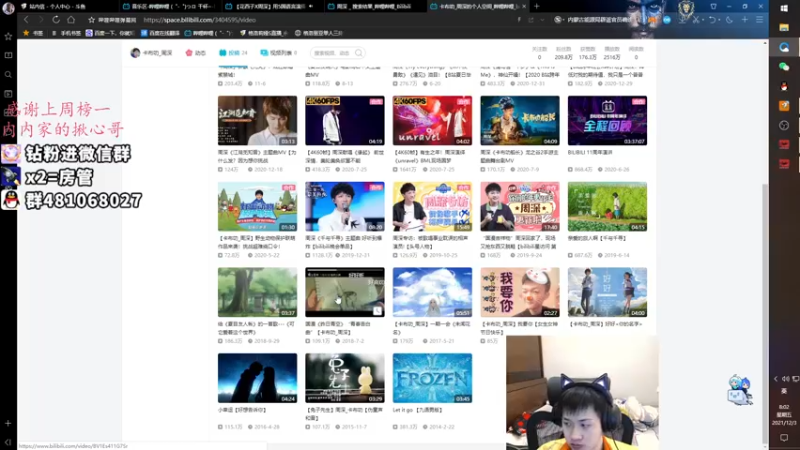Toggle night mode with the moon icon
800x450 pixels.
[730, 19]
